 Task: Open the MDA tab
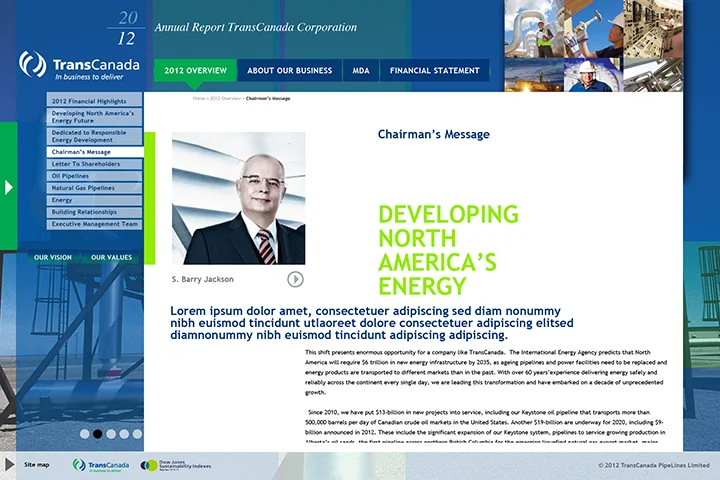361,70
